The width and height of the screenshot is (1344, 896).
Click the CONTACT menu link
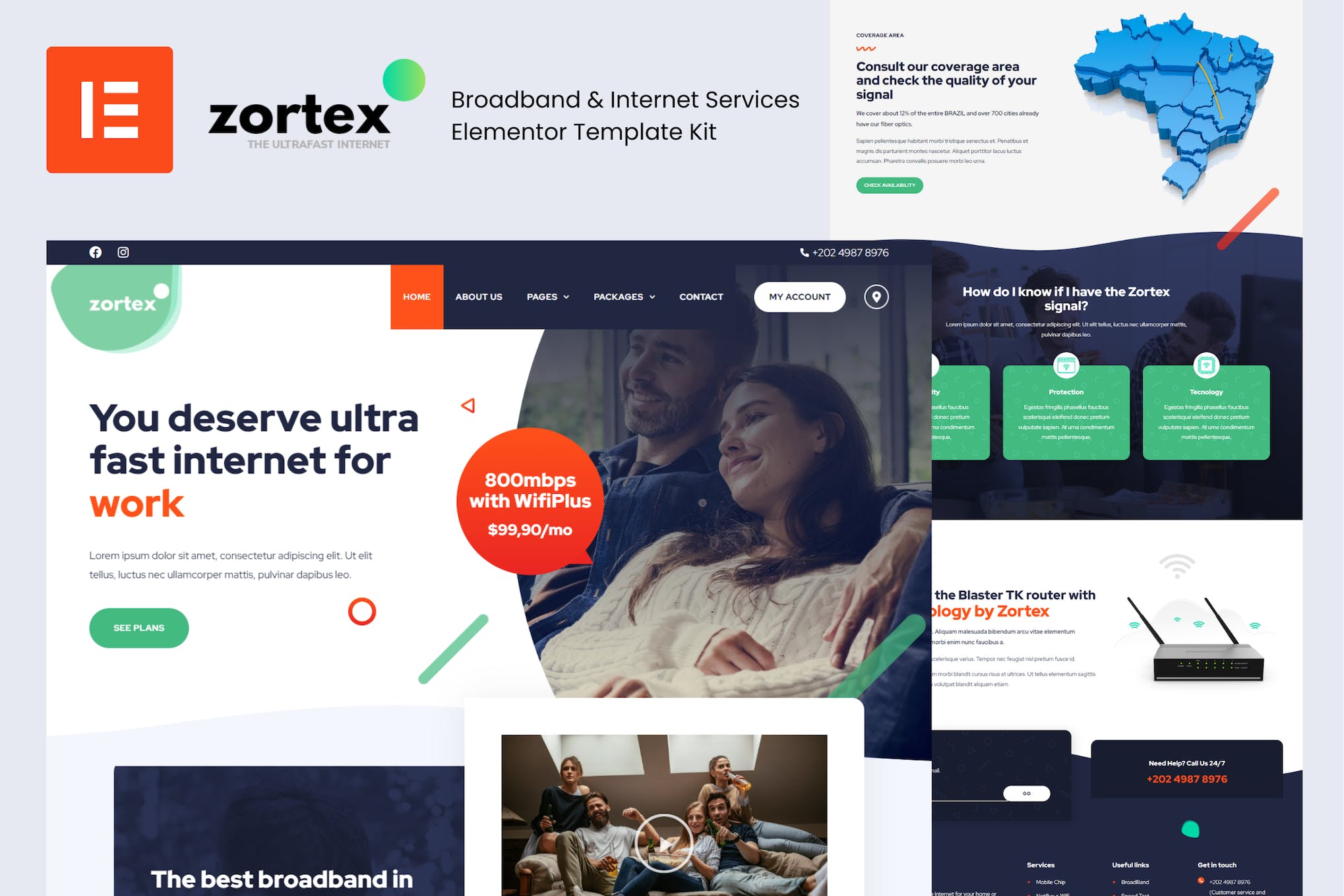(701, 296)
